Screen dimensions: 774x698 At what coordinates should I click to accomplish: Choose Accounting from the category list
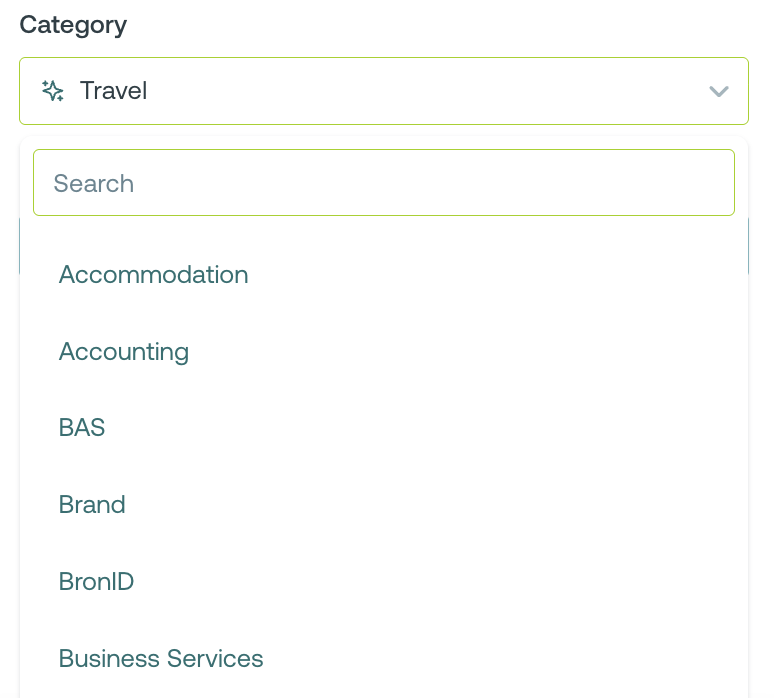coord(124,351)
